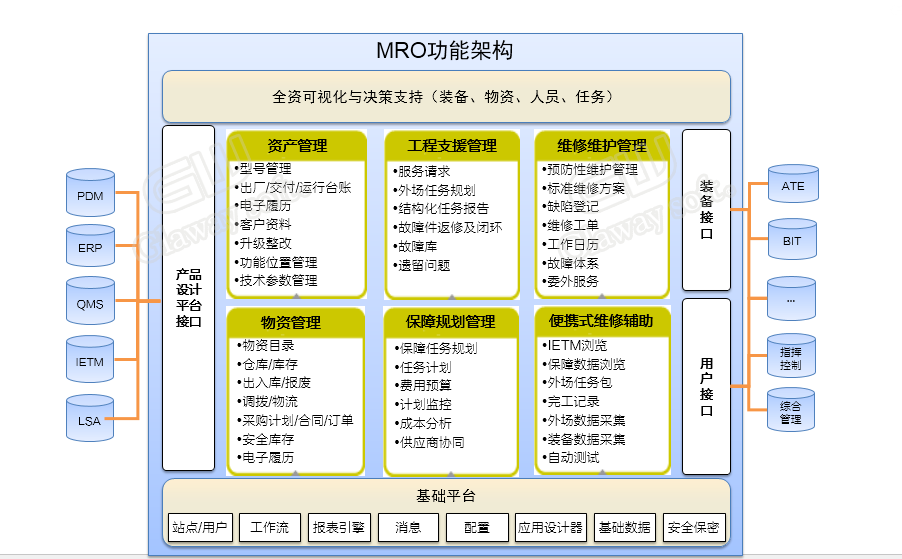Click the 资产管理 module header
This screenshot has height=559, width=902.
pos(297,146)
